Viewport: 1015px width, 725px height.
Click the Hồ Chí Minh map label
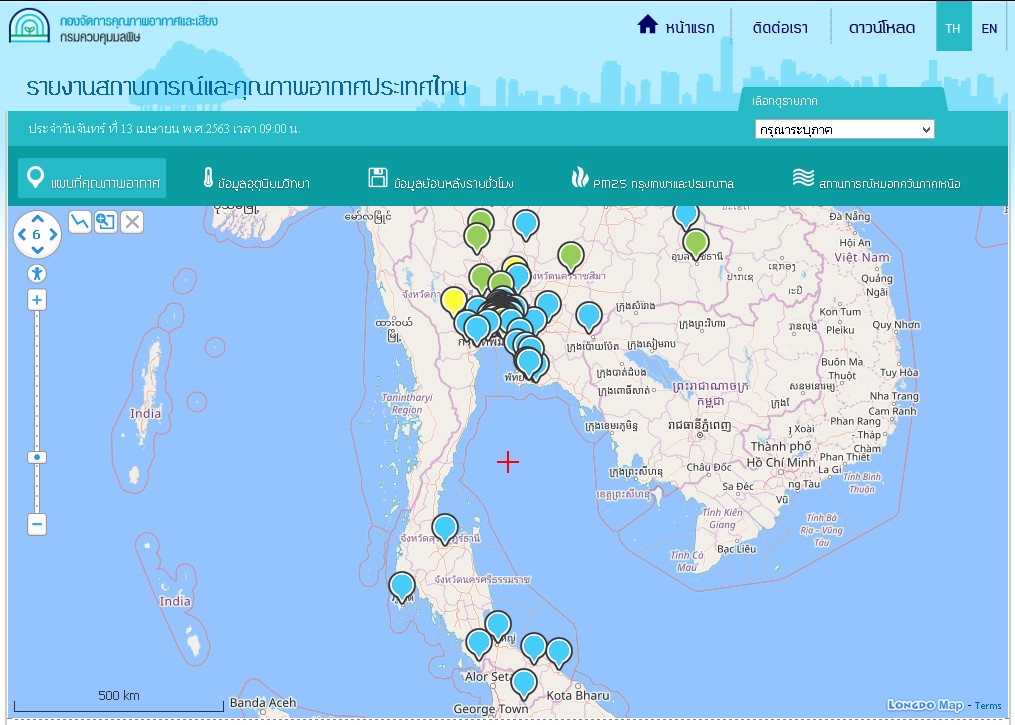click(x=781, y=462)
